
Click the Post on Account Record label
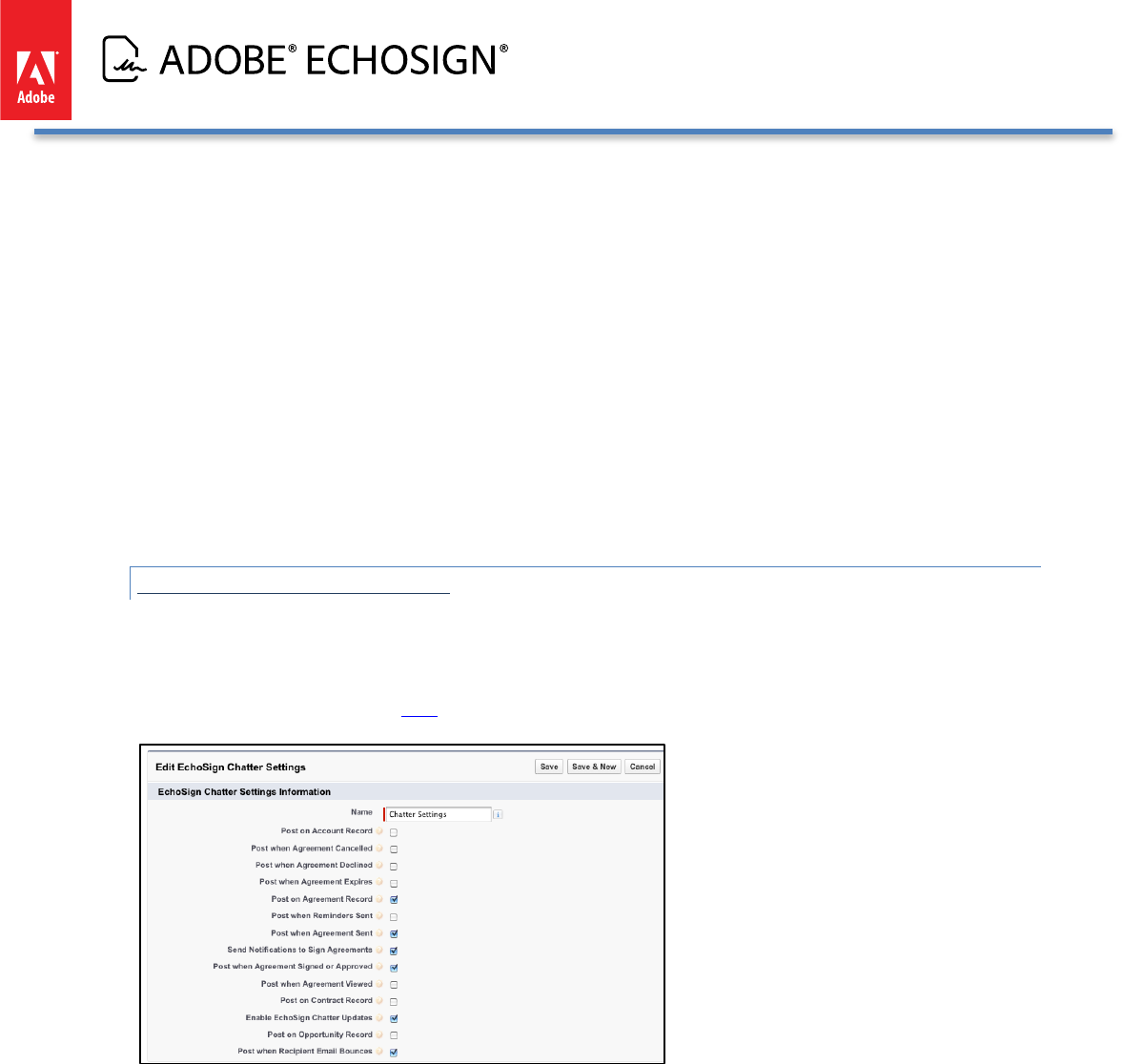tap(327, 831)
